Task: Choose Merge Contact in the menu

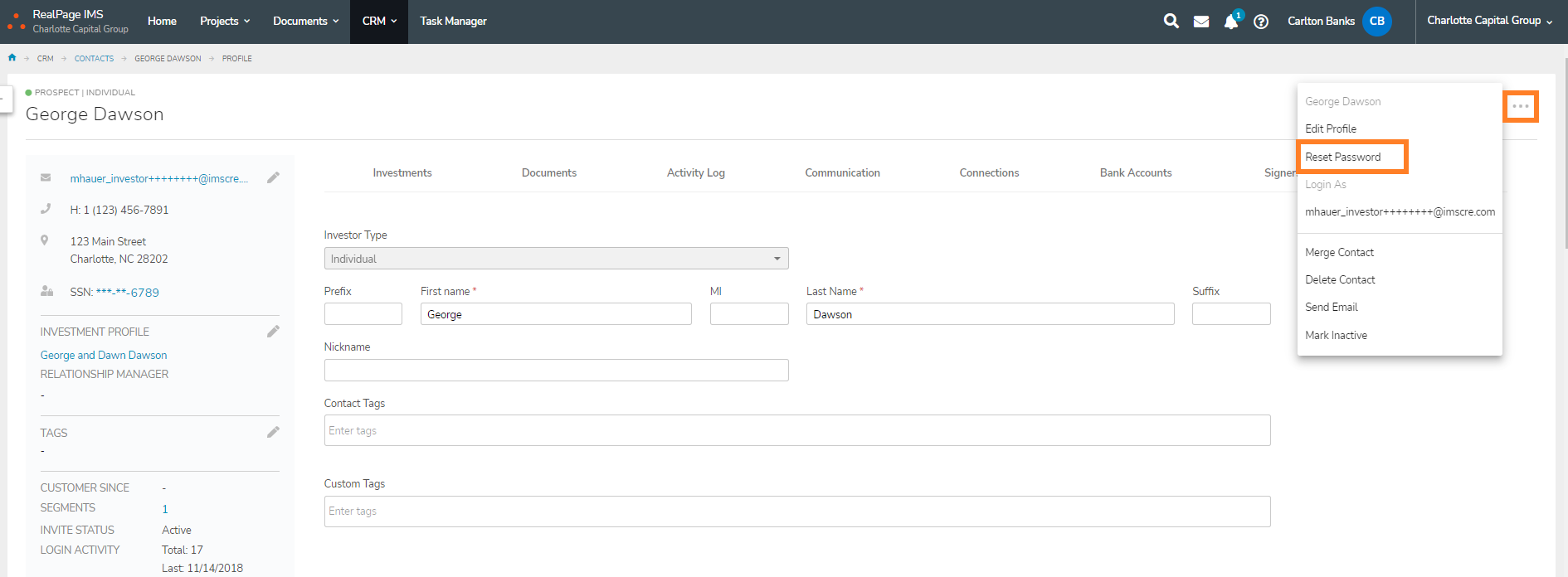Action: [1339, 252]
